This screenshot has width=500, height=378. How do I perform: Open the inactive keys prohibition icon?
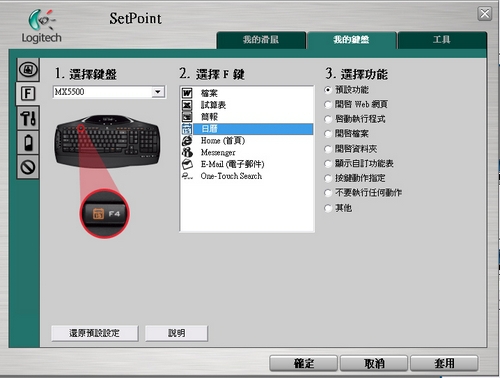28,167
